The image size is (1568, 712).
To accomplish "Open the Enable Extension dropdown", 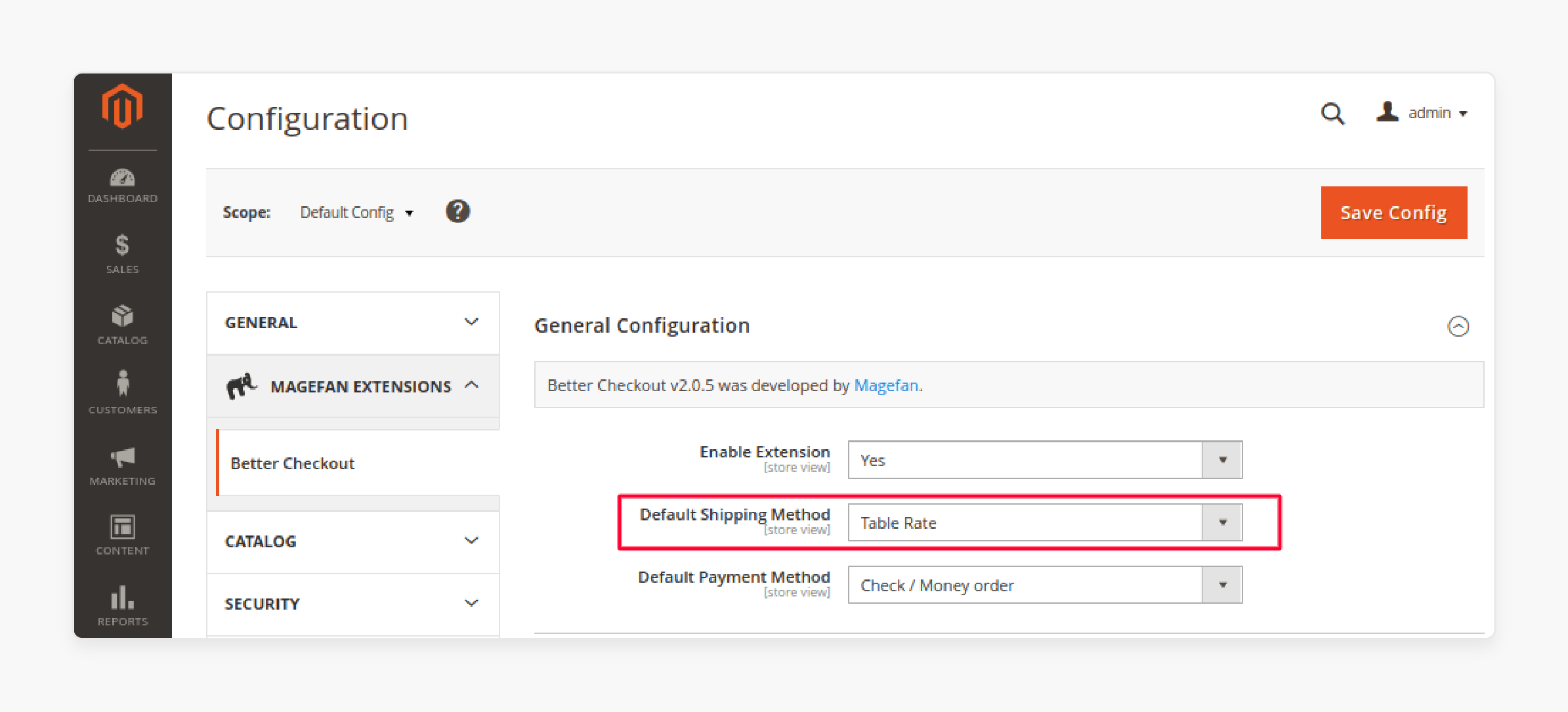I will pos(1045,460).
